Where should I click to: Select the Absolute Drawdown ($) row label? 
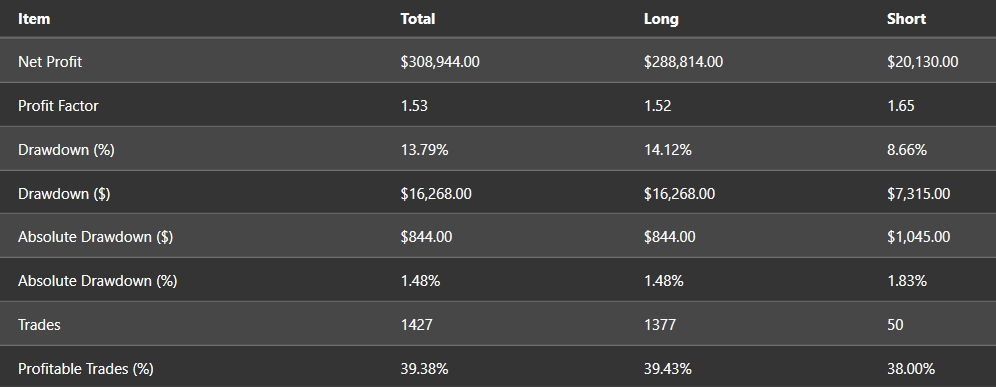(x=95, y=237)
